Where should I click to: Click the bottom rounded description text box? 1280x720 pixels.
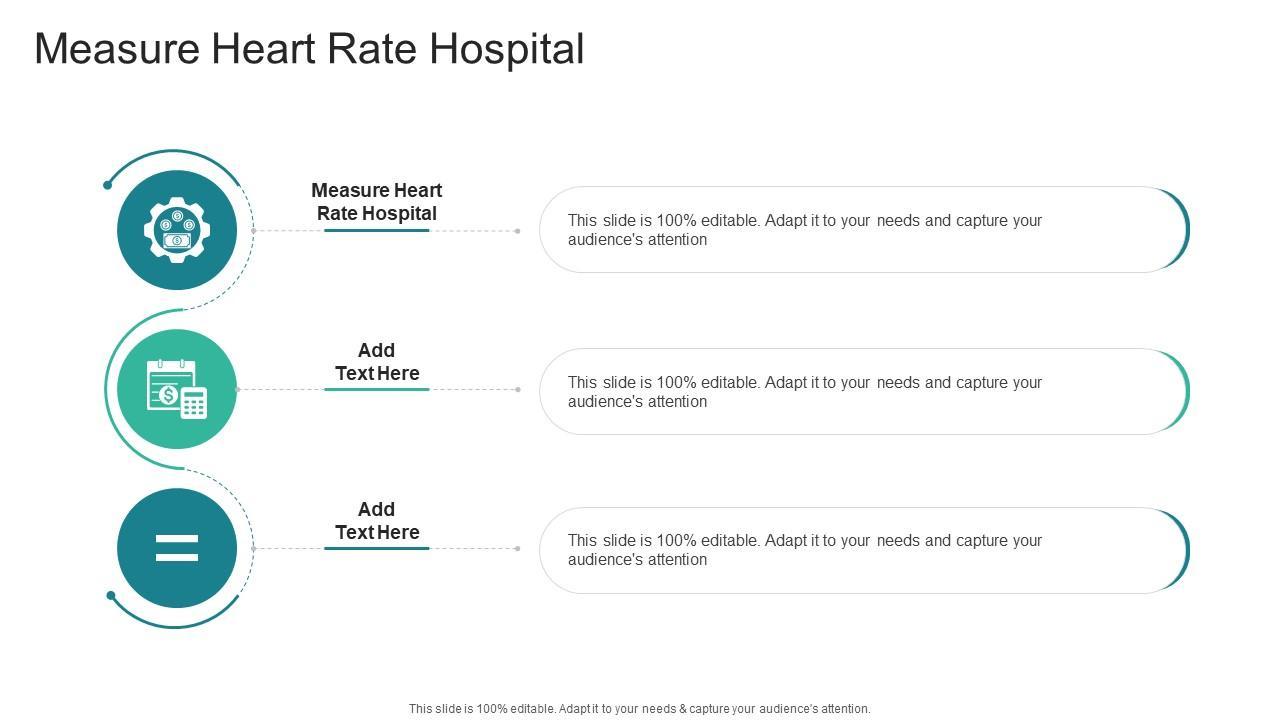coord(860,550)
